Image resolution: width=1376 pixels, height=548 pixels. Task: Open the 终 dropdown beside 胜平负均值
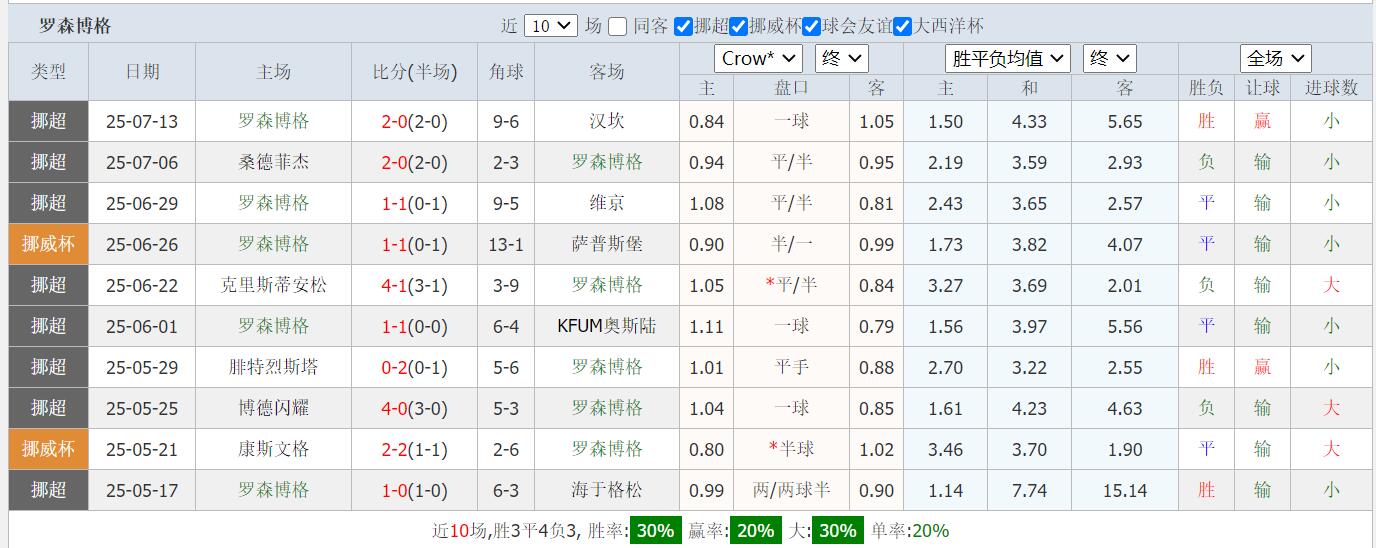(1109, 59)
